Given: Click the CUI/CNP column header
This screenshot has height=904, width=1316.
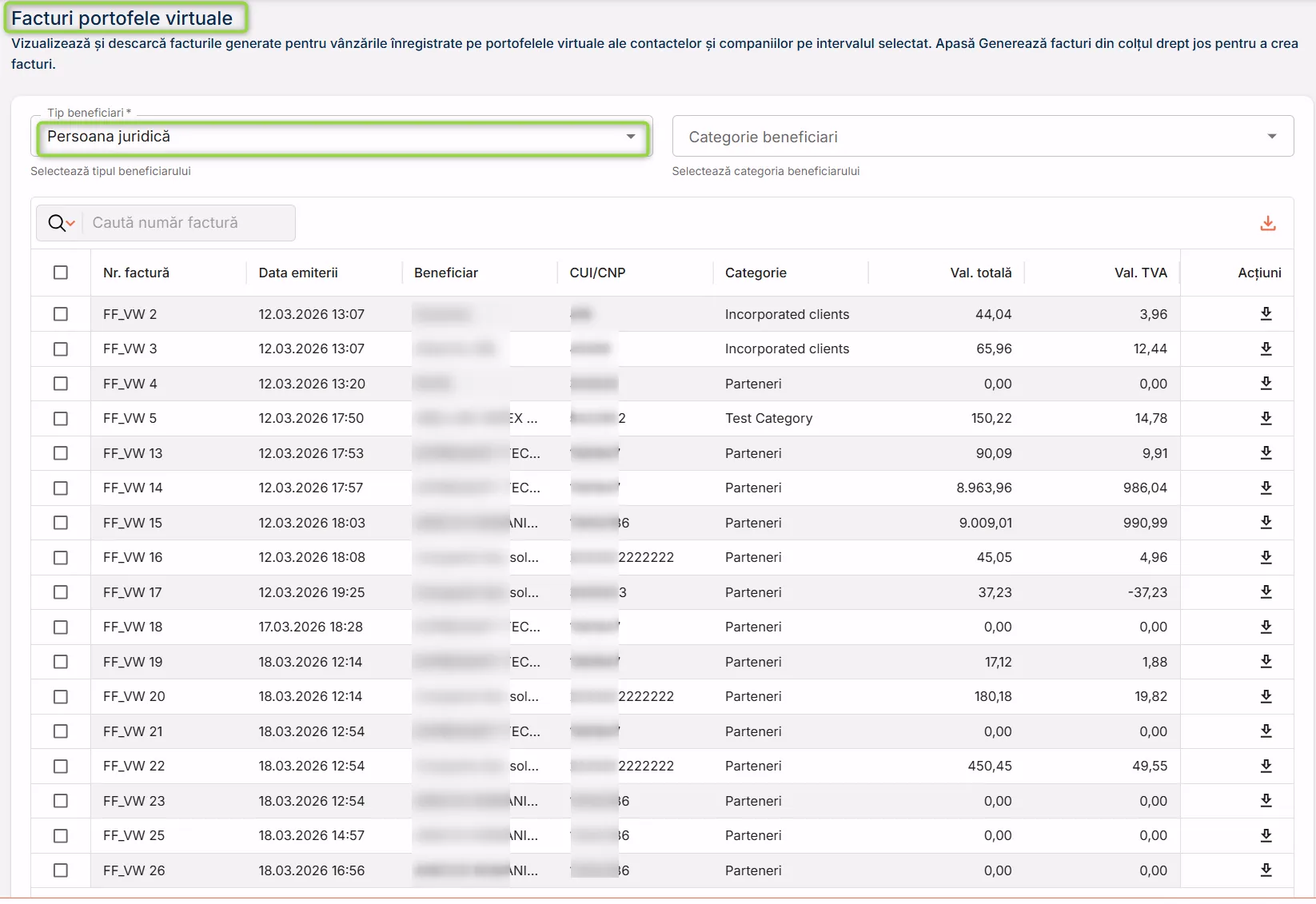Looking at the screenshot, I should click(597, 273).
